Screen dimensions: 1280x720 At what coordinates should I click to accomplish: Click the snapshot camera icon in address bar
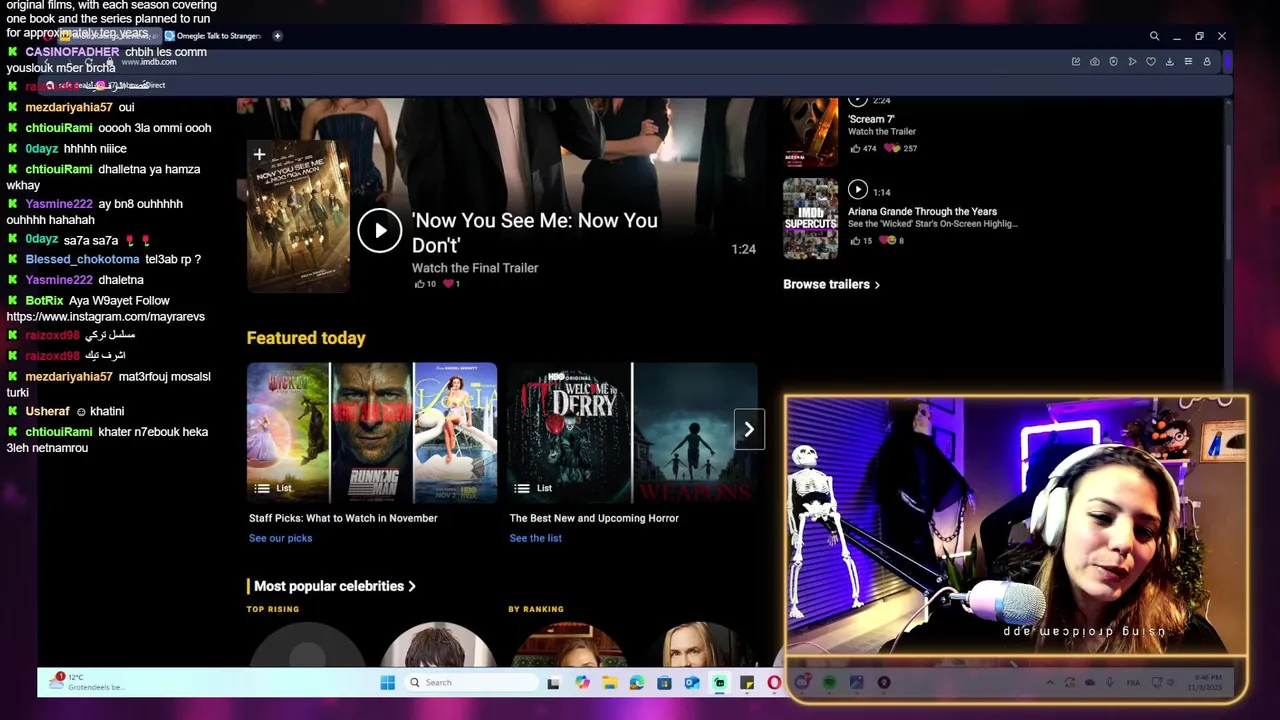(x=1094, y=62)
